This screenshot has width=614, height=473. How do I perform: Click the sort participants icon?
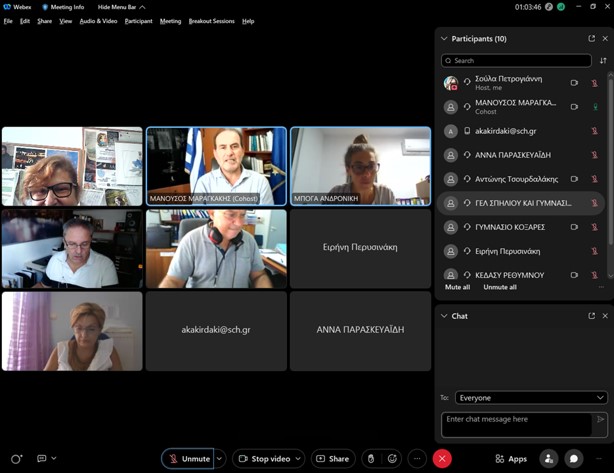point(603,61)
